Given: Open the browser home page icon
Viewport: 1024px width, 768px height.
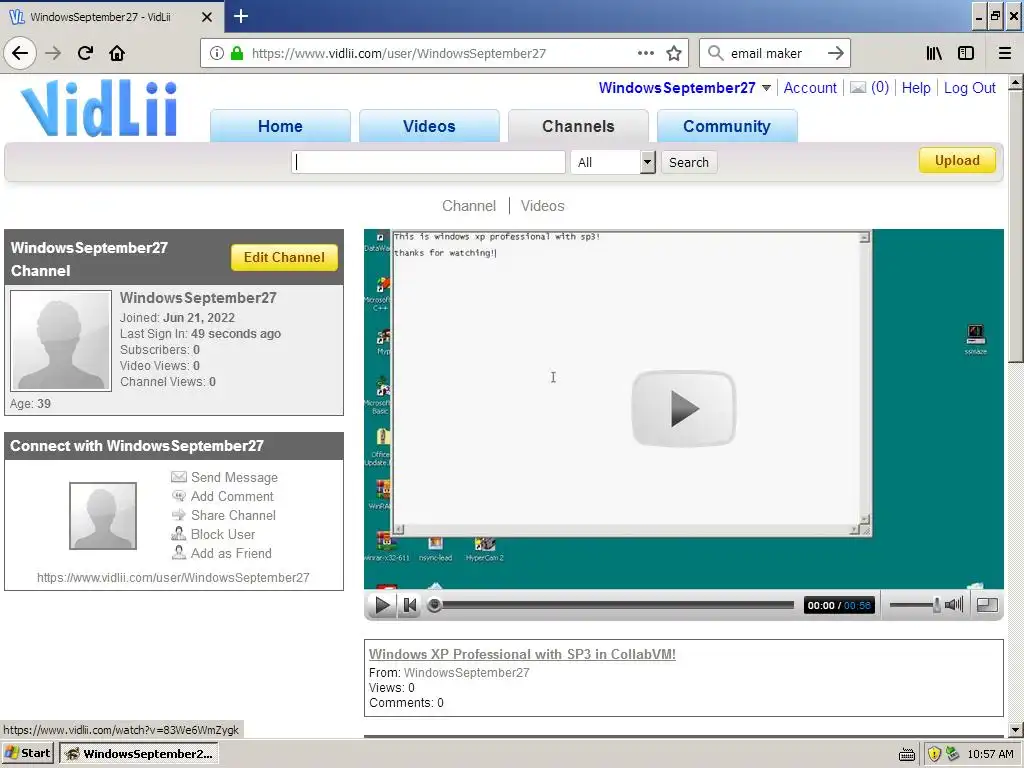Looking at the screenshot, I should click(117, 53).
